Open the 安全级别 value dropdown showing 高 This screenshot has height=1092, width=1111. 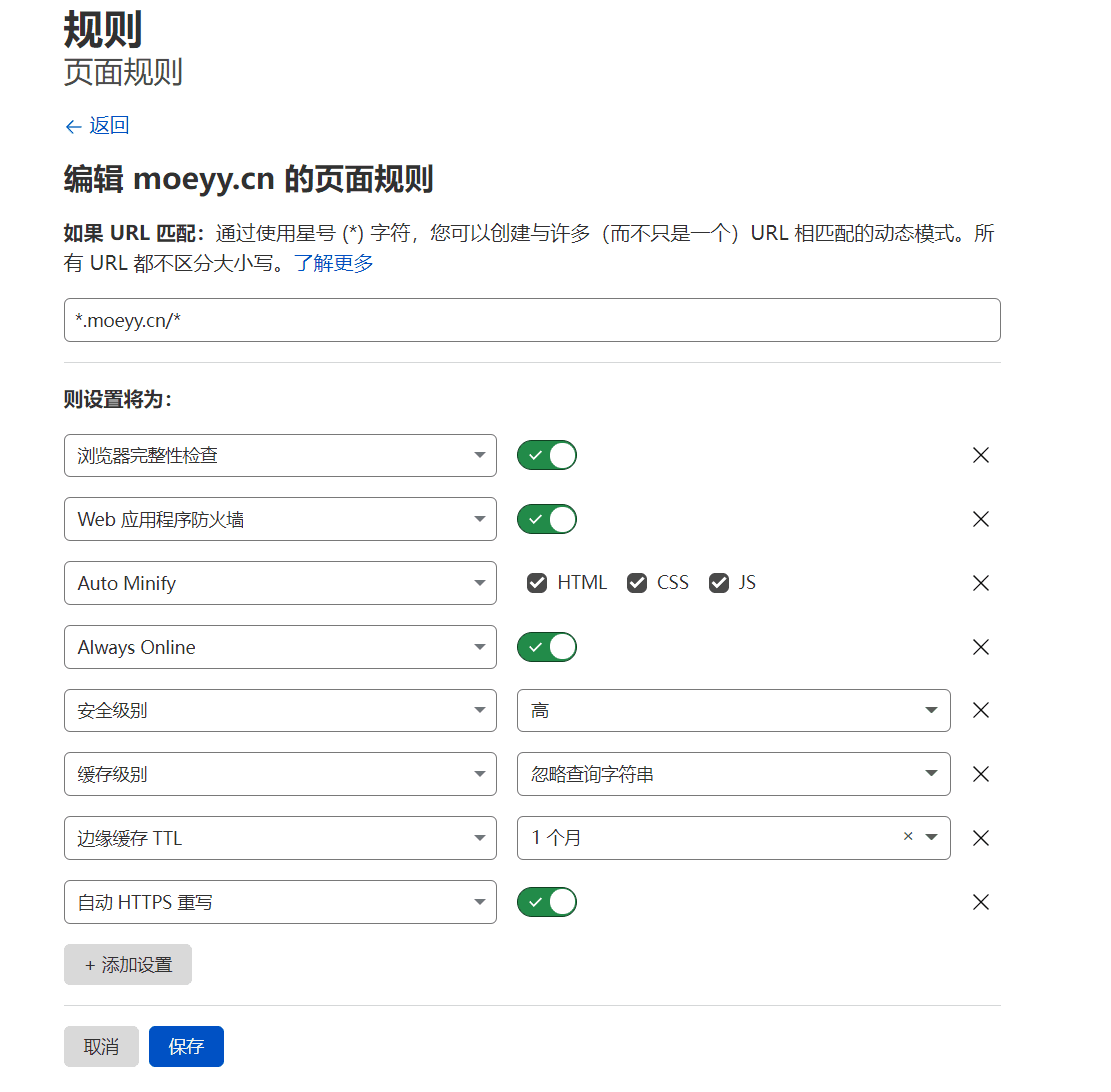click(733, 711)
